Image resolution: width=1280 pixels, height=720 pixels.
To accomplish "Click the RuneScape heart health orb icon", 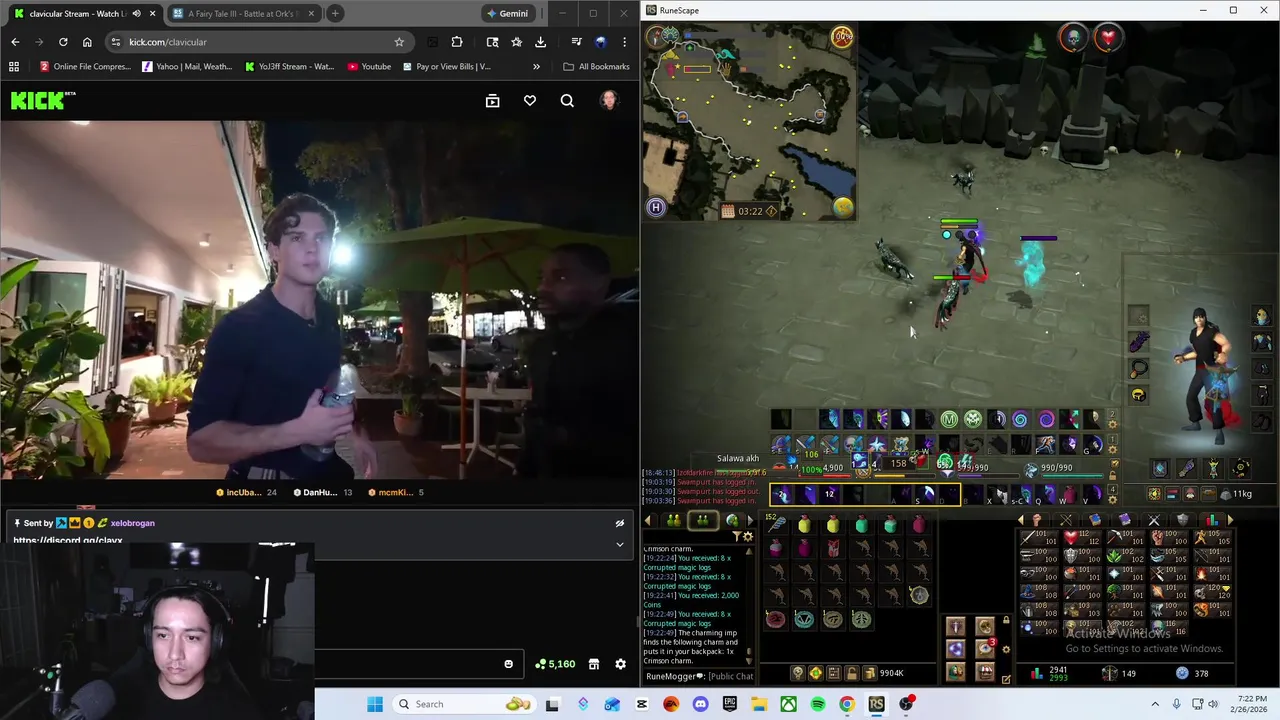I will tap(1108, 38).
